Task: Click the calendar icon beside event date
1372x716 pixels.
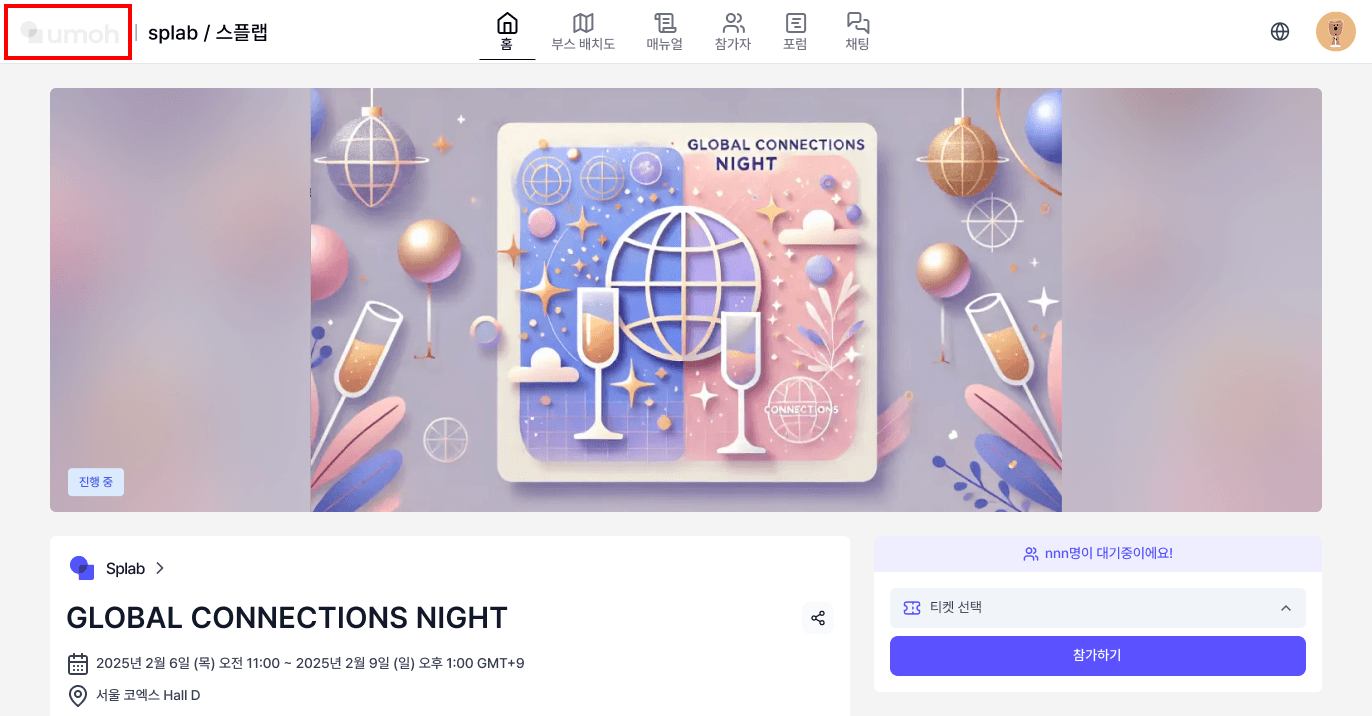Action: point(78,664)
